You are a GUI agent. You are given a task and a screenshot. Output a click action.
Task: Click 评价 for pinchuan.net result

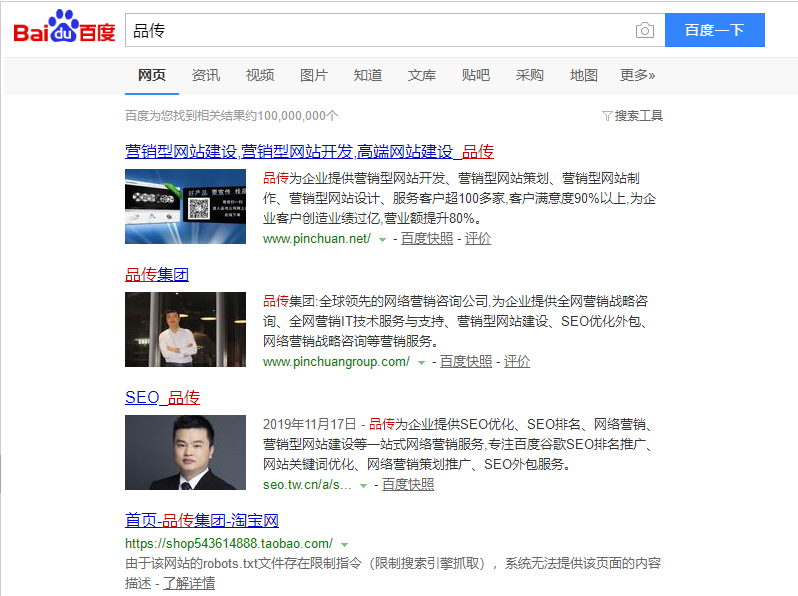[x=478, y=239]
